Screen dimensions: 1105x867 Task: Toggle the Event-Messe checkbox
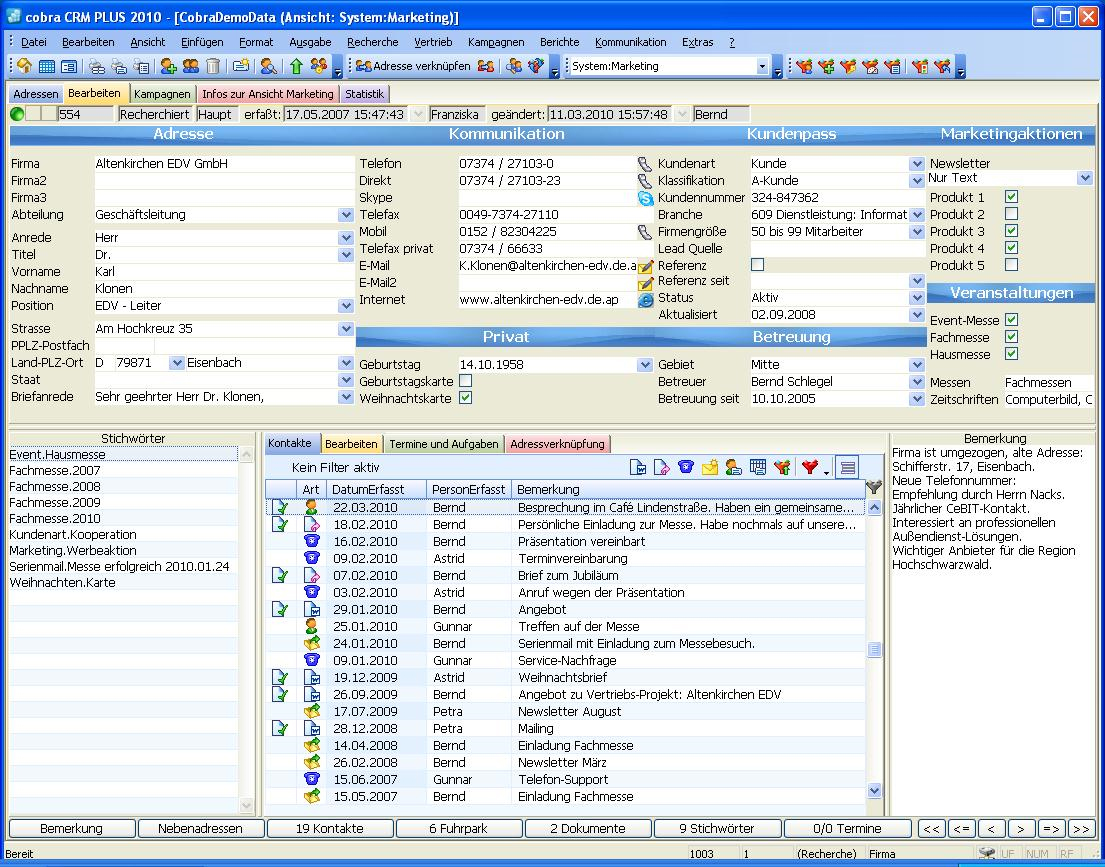[1011, 320]
